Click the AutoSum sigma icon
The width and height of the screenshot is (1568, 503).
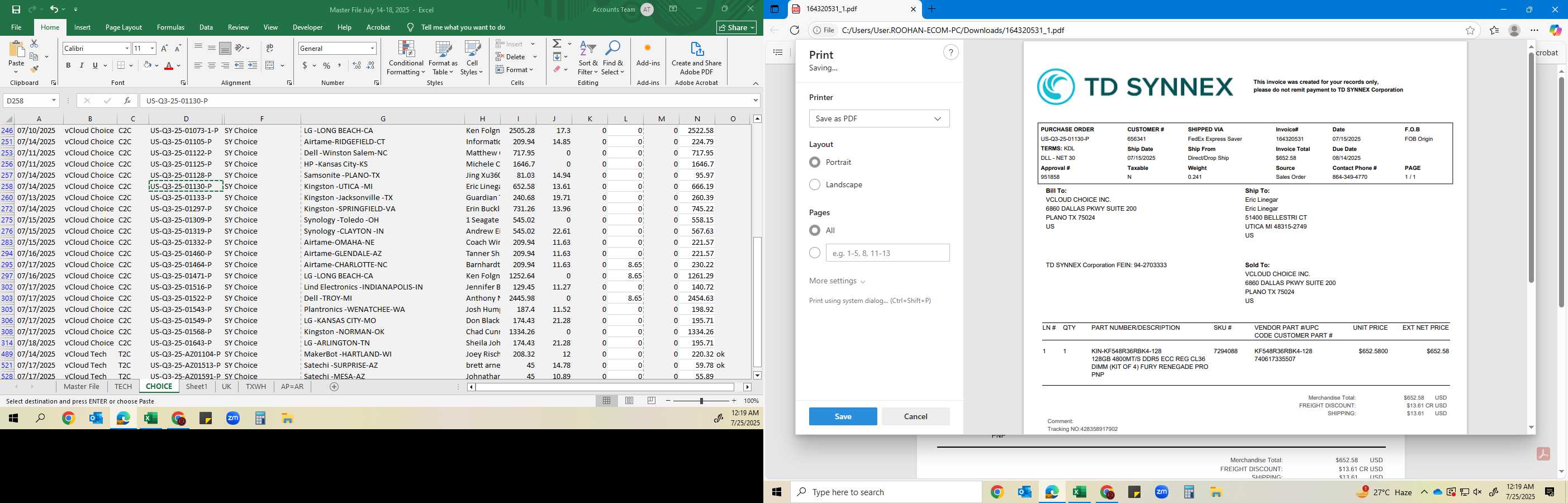pos(557,44)
